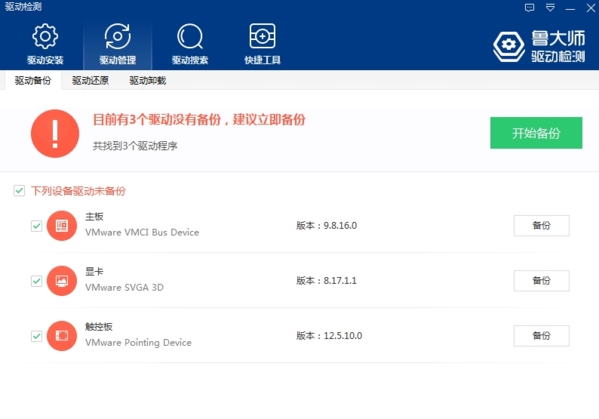The width and height of the screenshot is (599, 419).
Task: Click the feedback message icon in title bar
Action: (x=529, y=8)
